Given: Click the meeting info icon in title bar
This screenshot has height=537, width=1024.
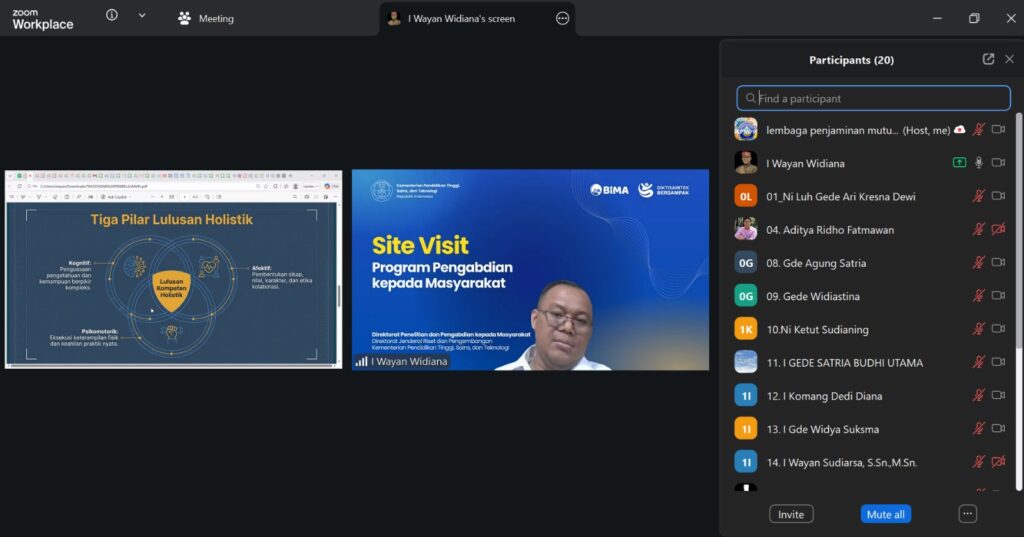Looking at the screenshot, I should 111,15.
